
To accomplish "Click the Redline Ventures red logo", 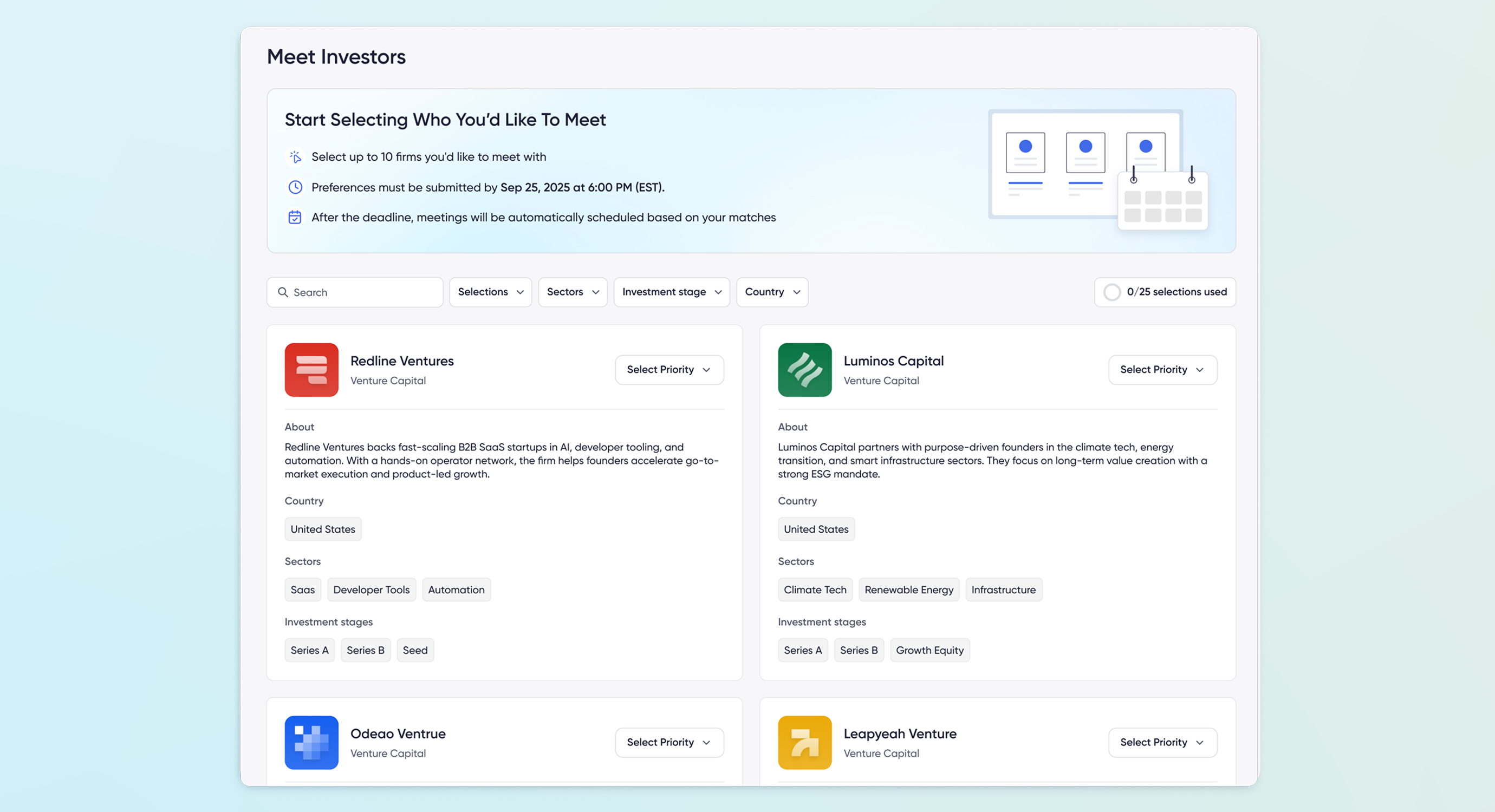I will pos(311,369).
